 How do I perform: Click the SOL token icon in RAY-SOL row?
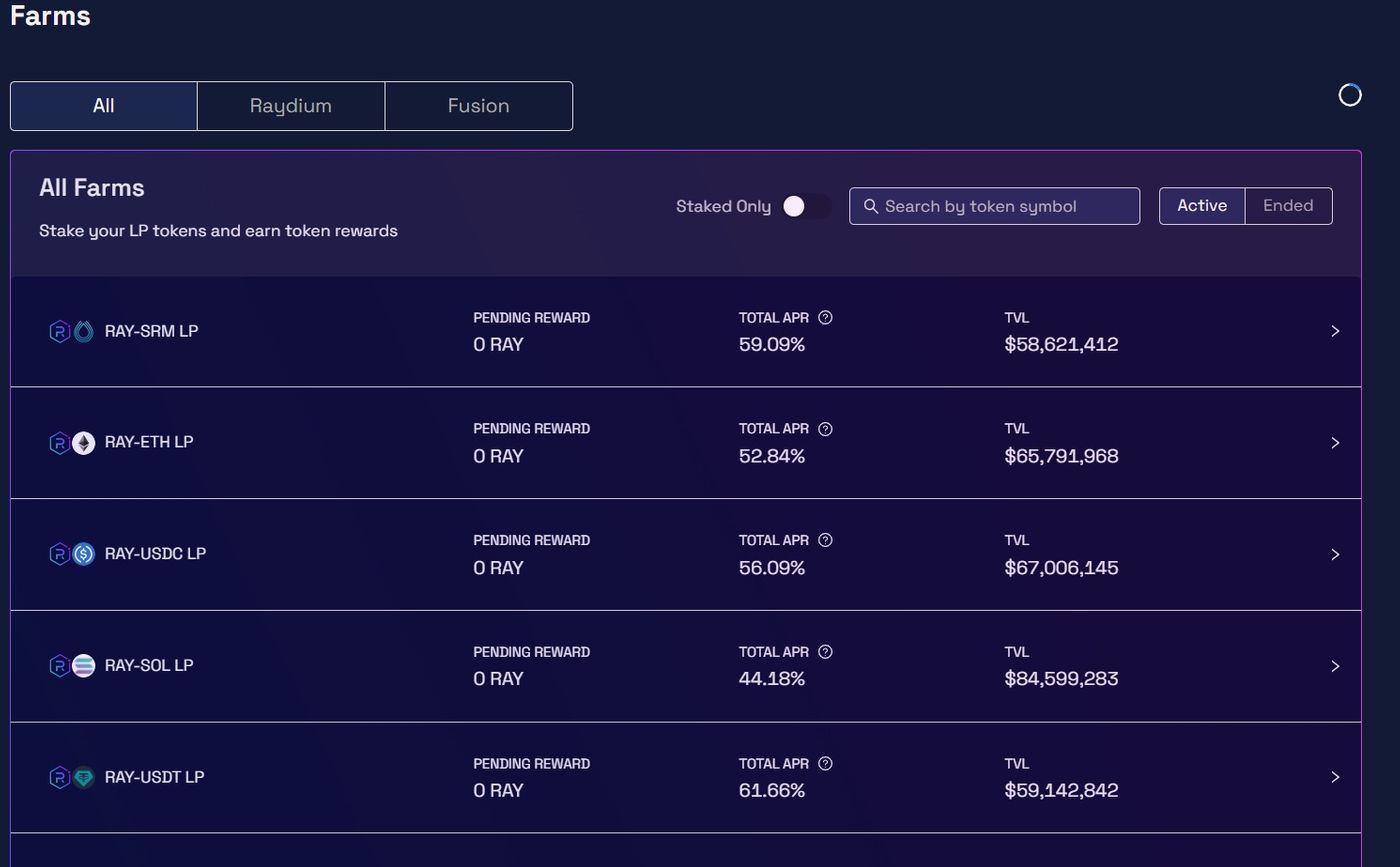coord(84,666)
